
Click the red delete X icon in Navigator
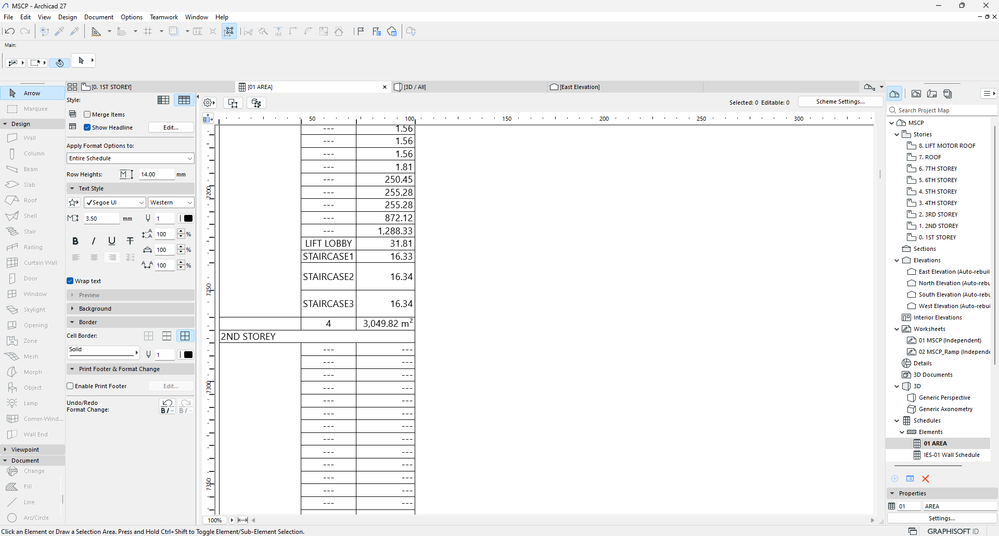coord(926,479)
